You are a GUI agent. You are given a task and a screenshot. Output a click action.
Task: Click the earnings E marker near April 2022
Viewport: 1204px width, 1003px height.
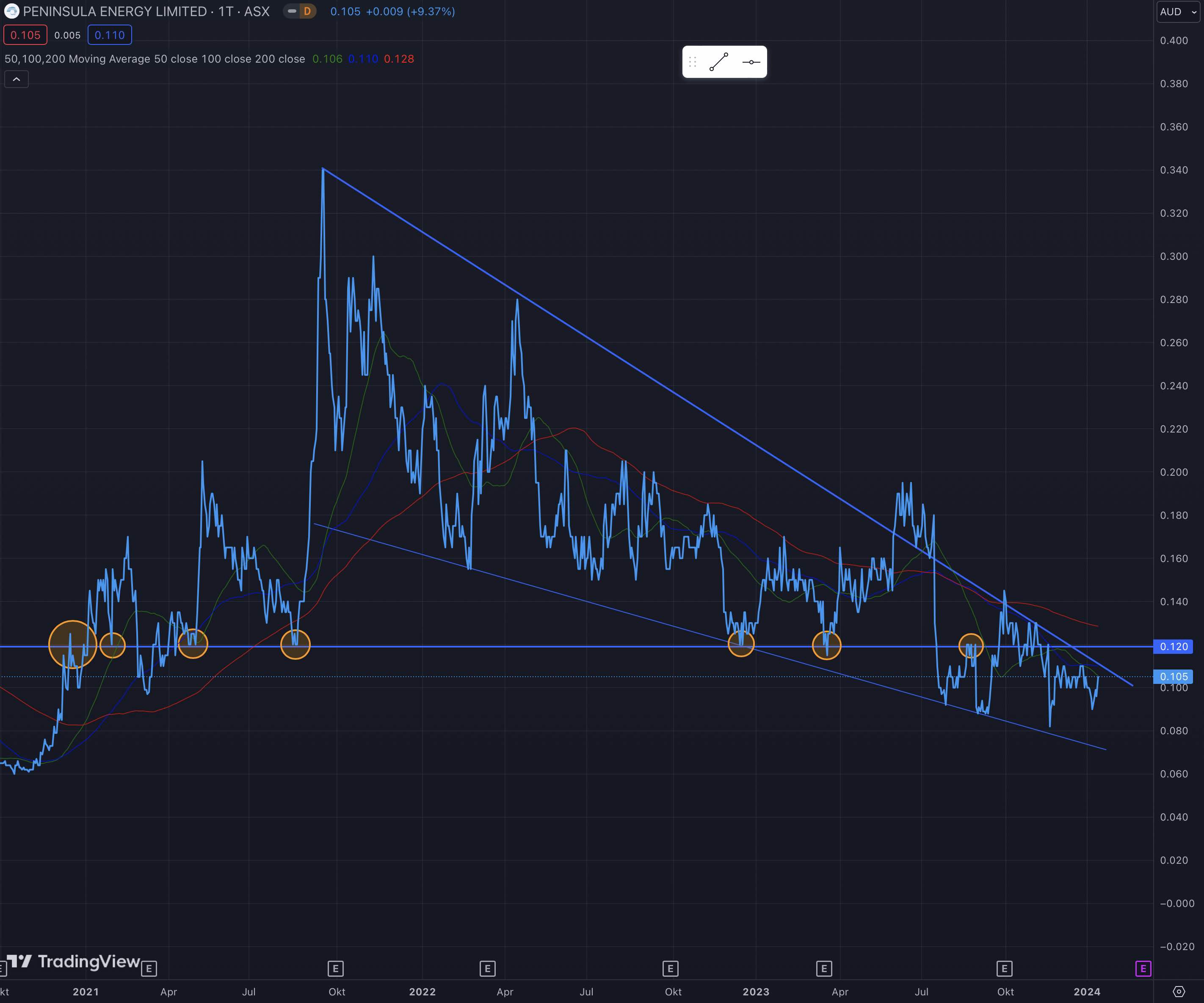(x=487, y=969)
